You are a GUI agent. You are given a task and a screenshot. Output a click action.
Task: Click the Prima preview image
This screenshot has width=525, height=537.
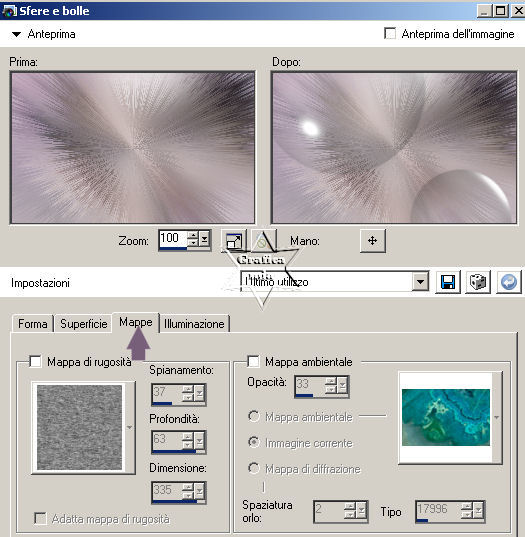point(133,148)
